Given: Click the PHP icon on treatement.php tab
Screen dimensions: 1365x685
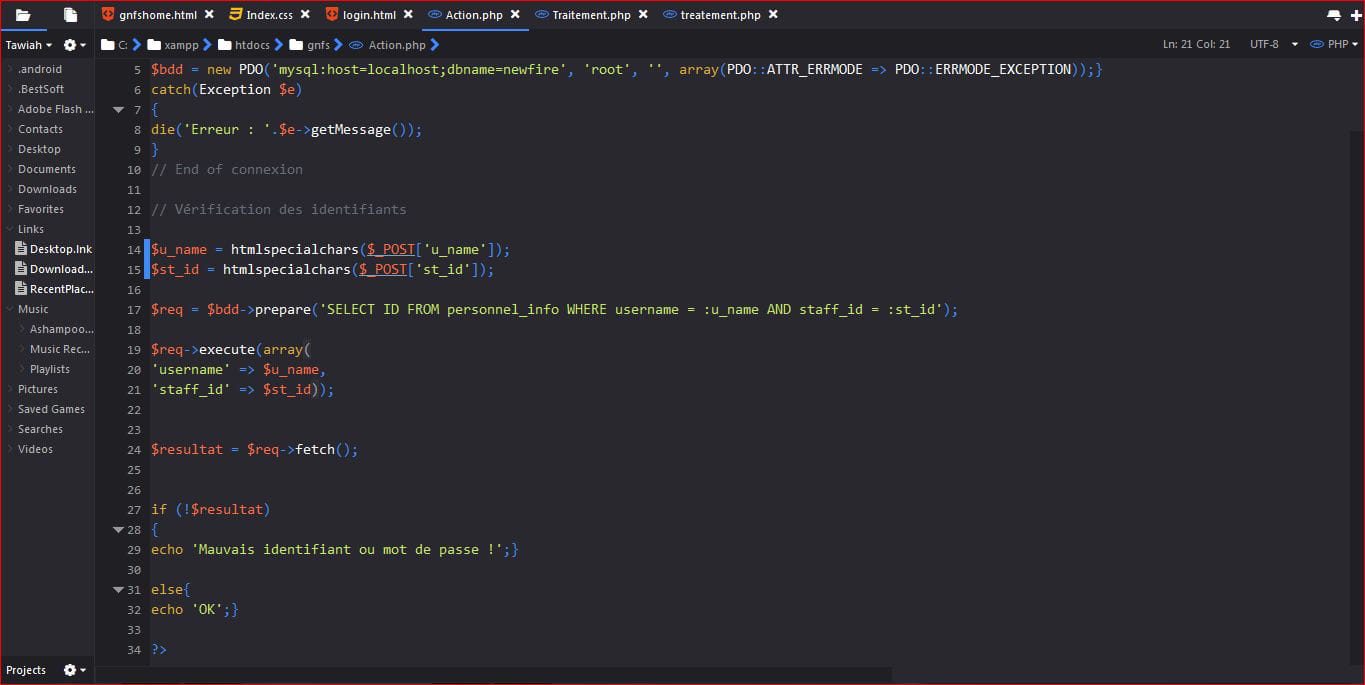Looking at the screenshot, I should pos(670,15).
